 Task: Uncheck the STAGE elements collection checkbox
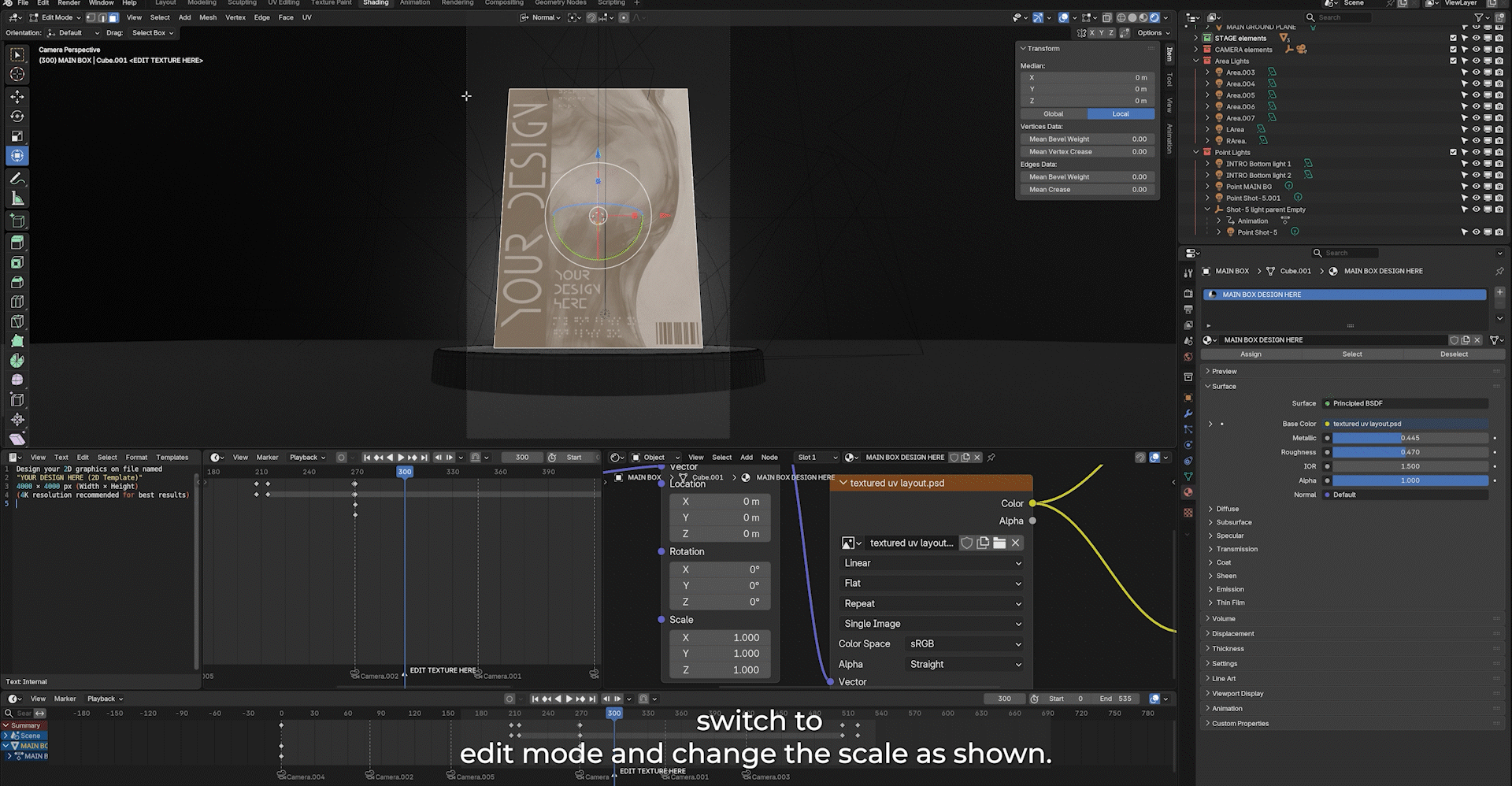pos(1454,38)
